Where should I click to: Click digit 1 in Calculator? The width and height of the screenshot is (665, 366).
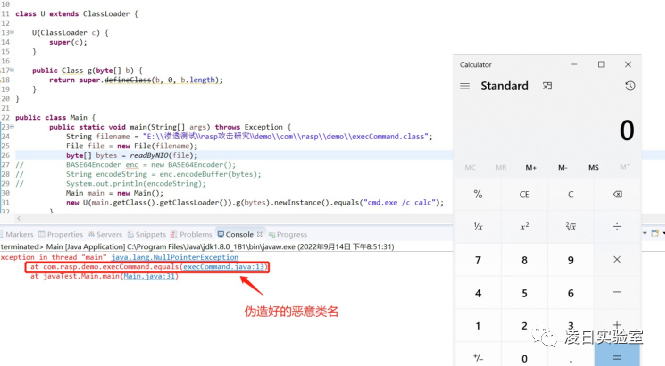[478, 326]
